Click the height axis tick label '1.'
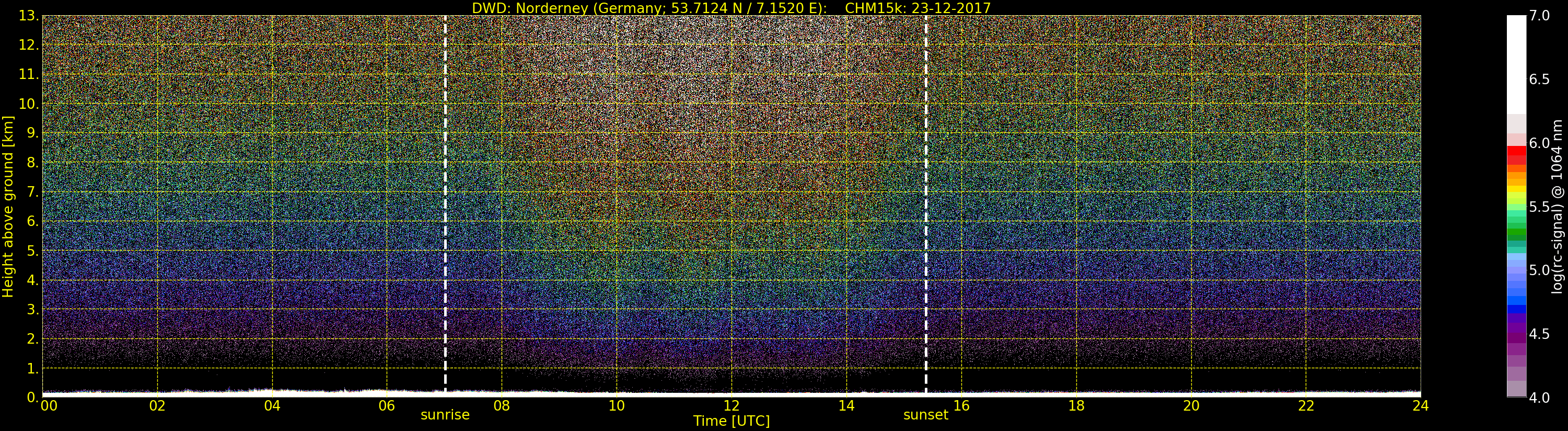Screen dimensions: 1568x431 tap(33, 368)
